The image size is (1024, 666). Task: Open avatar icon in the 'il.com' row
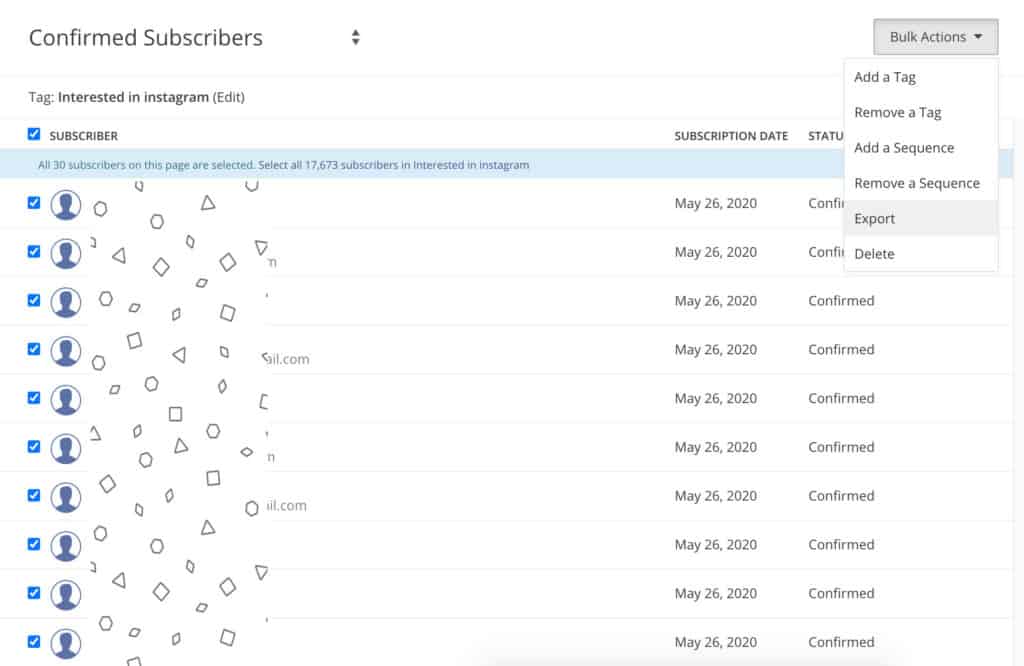tap(66, 498)
